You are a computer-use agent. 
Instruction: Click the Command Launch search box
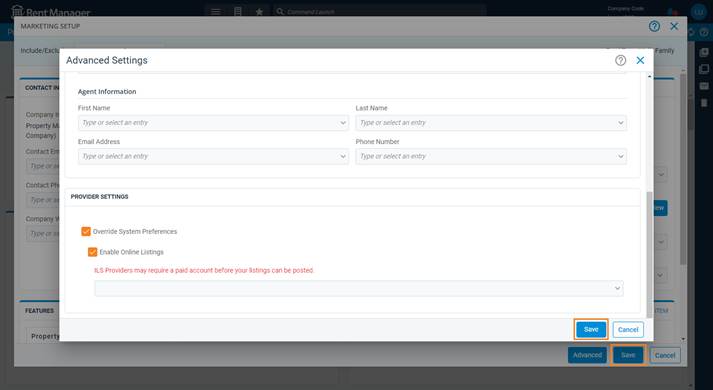coord(380,11)
